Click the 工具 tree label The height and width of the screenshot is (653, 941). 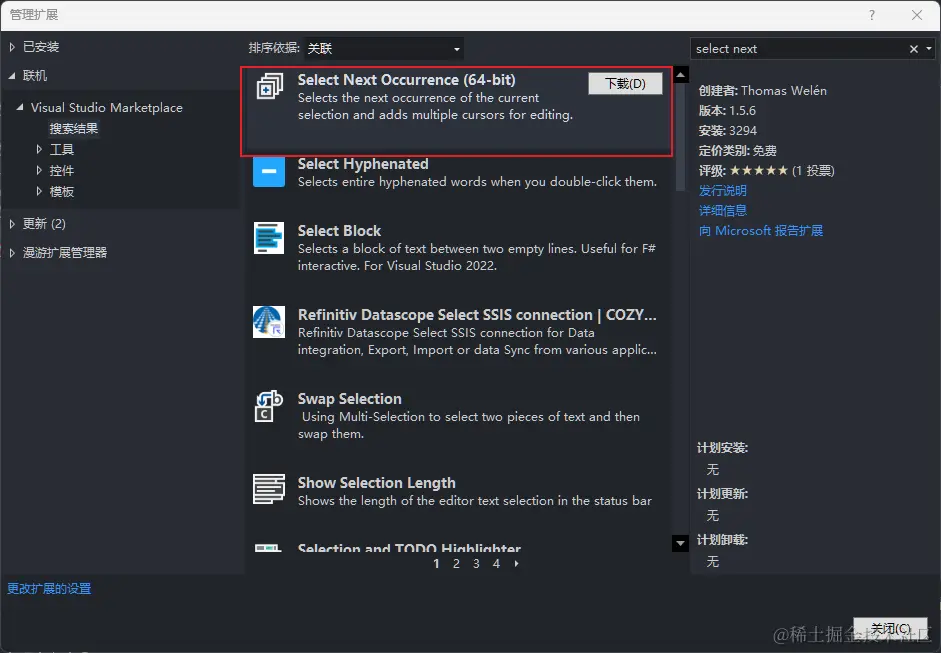[61, 149]
